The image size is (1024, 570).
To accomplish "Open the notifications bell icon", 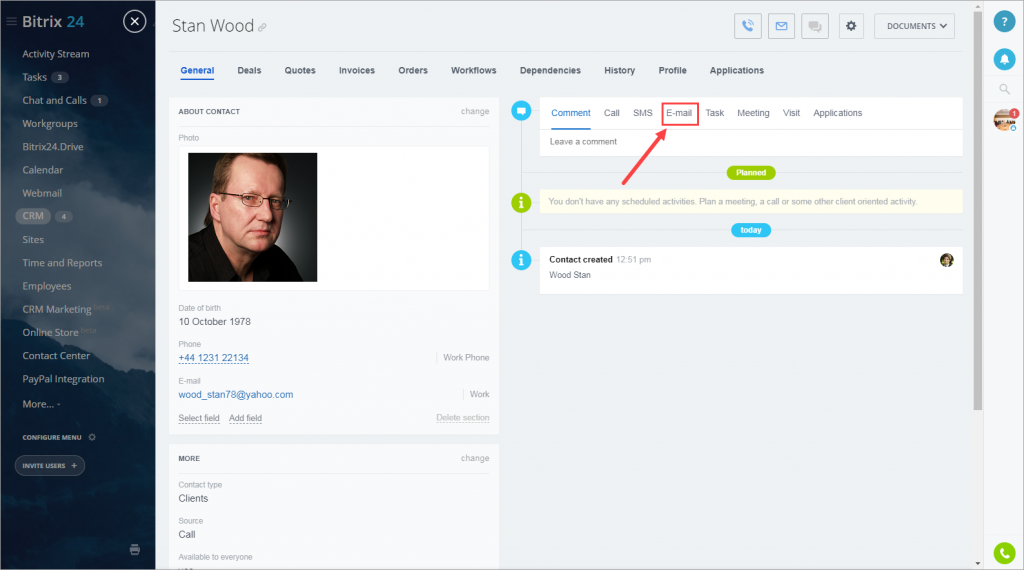I will click(1004, 59).
